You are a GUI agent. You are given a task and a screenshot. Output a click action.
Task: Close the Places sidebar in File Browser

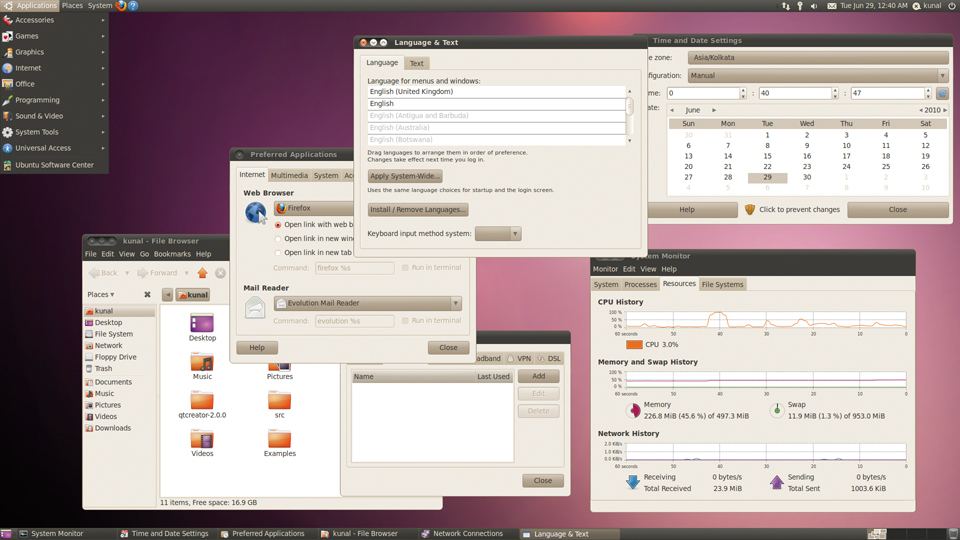(147, 294)
